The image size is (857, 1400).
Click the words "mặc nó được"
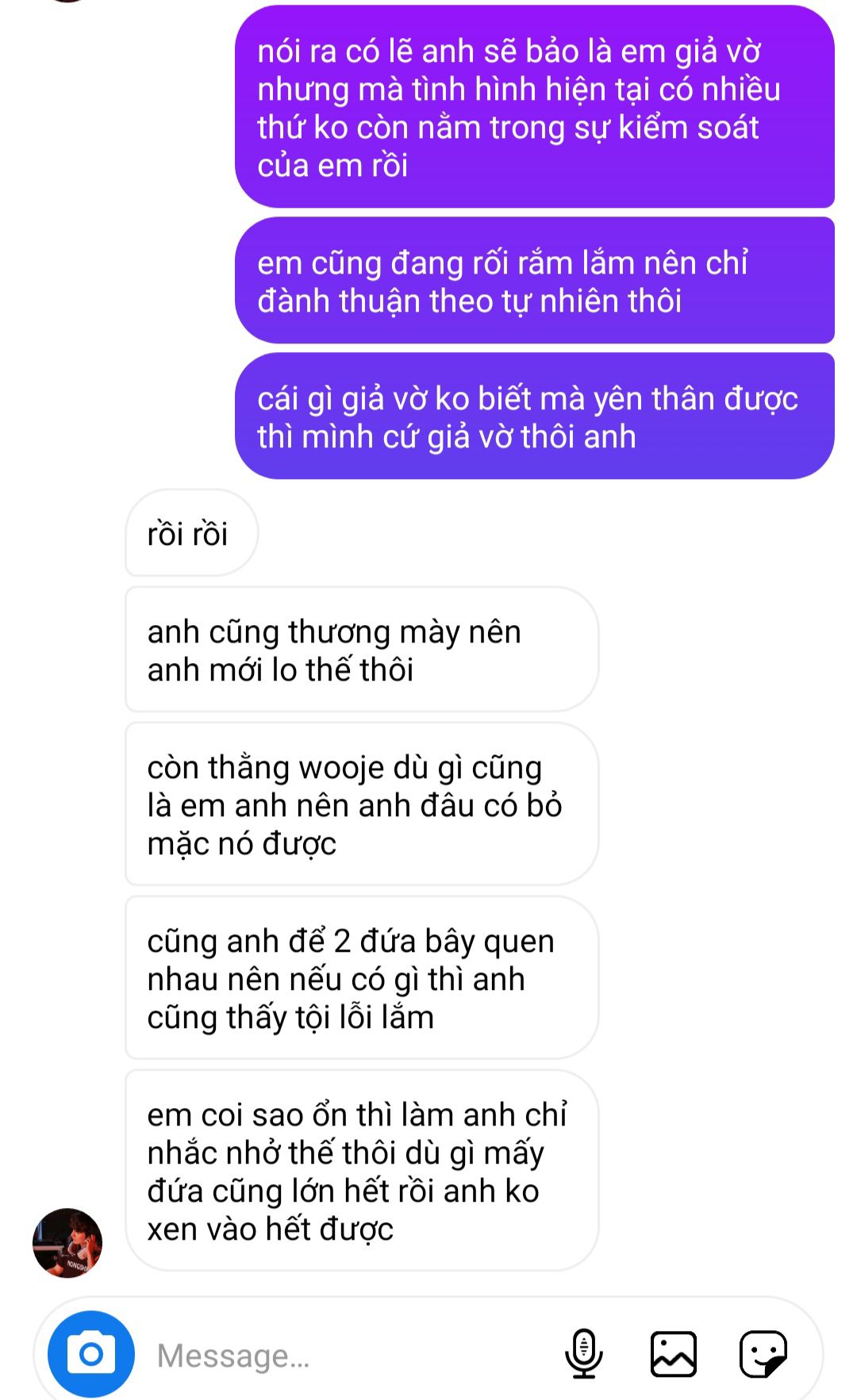click(241, 844)
